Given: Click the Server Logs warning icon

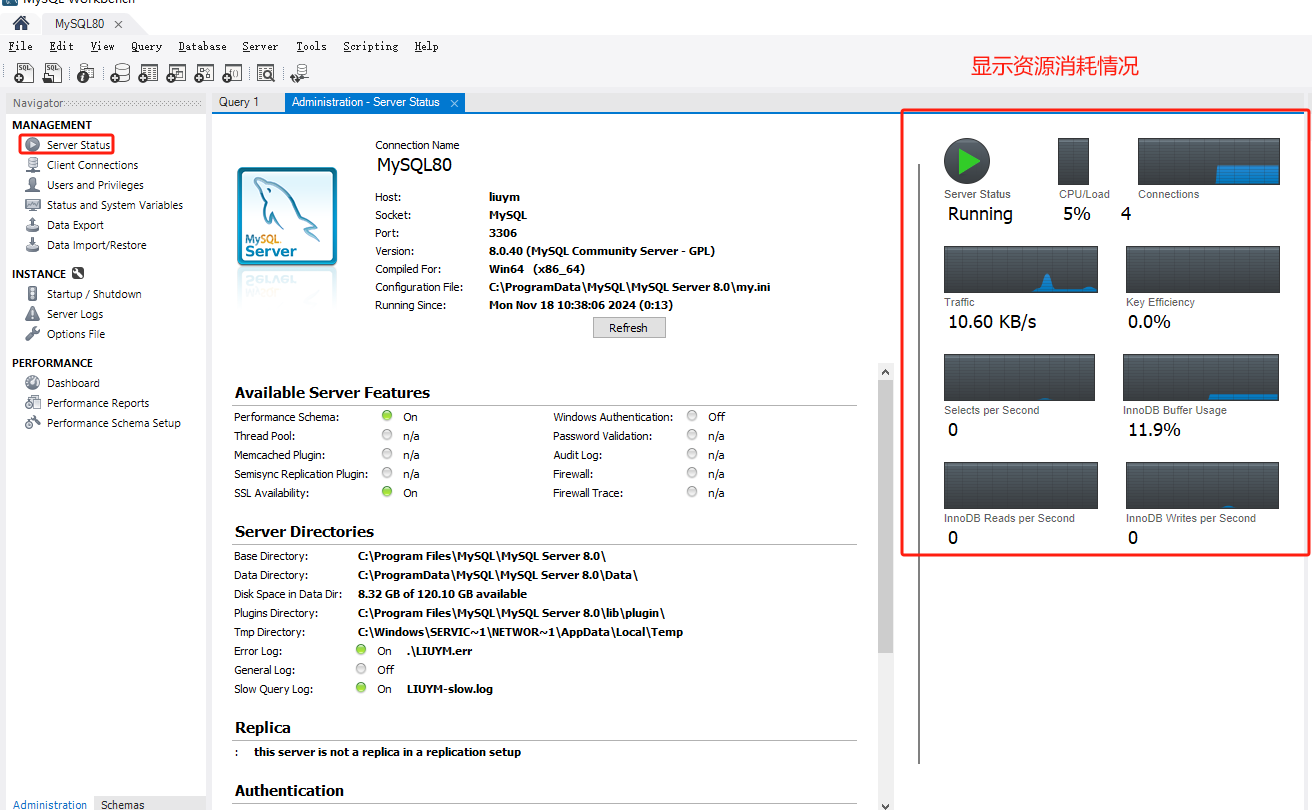Looking at the screenshot, I should coord(33,314).
